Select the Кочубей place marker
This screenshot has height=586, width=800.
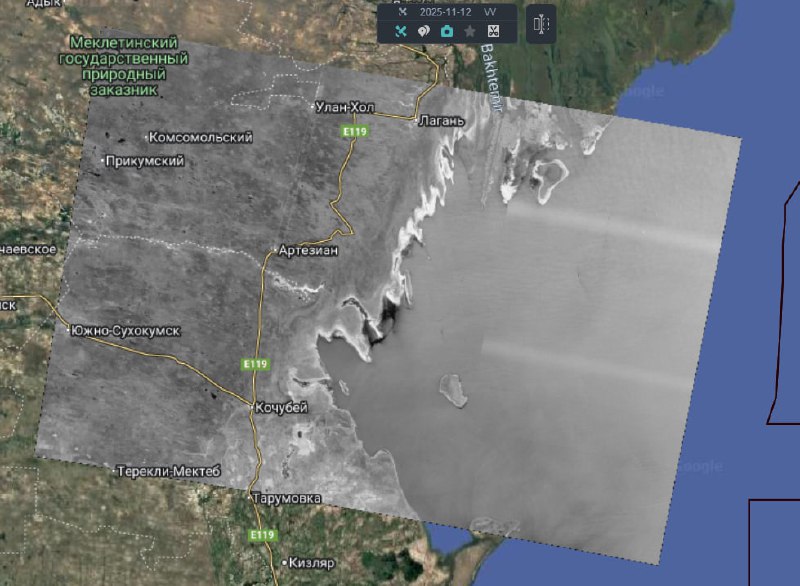click(x=250, y=407)
